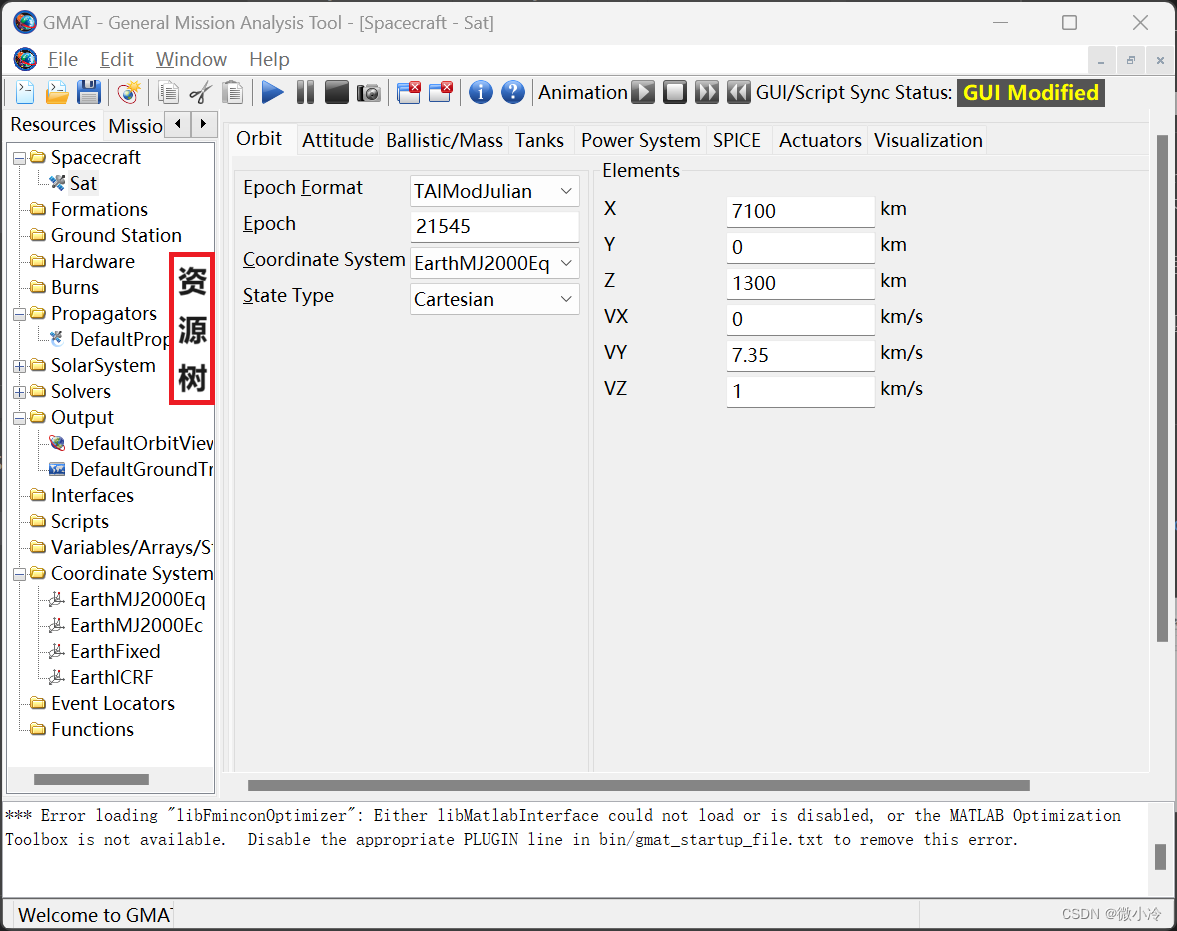Screen dimensions: 1177x931
Task: Expand the Solvers folder node
Action: 20,392
